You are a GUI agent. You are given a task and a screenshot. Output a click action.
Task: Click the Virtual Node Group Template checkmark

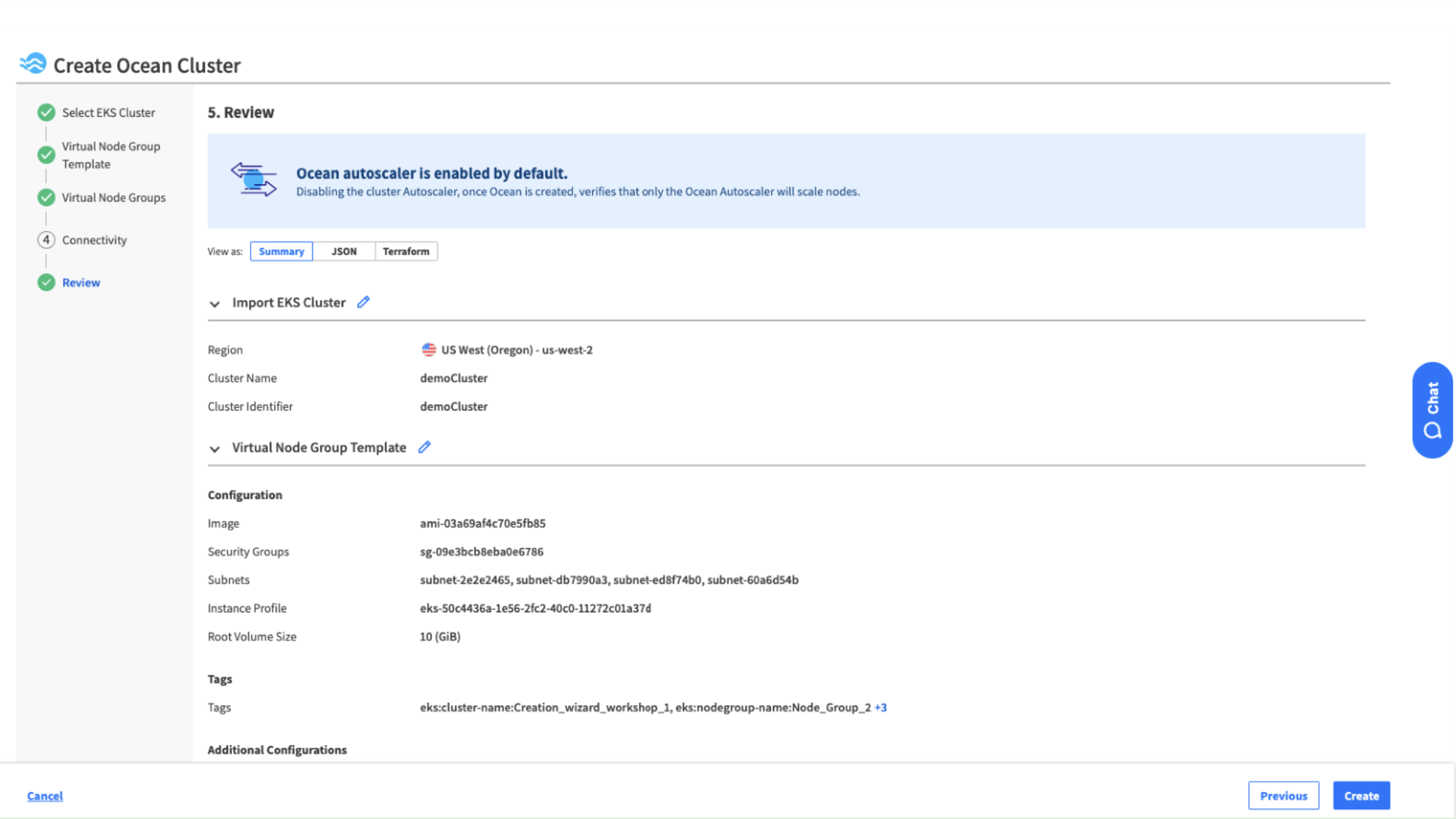tap(46, 155)
